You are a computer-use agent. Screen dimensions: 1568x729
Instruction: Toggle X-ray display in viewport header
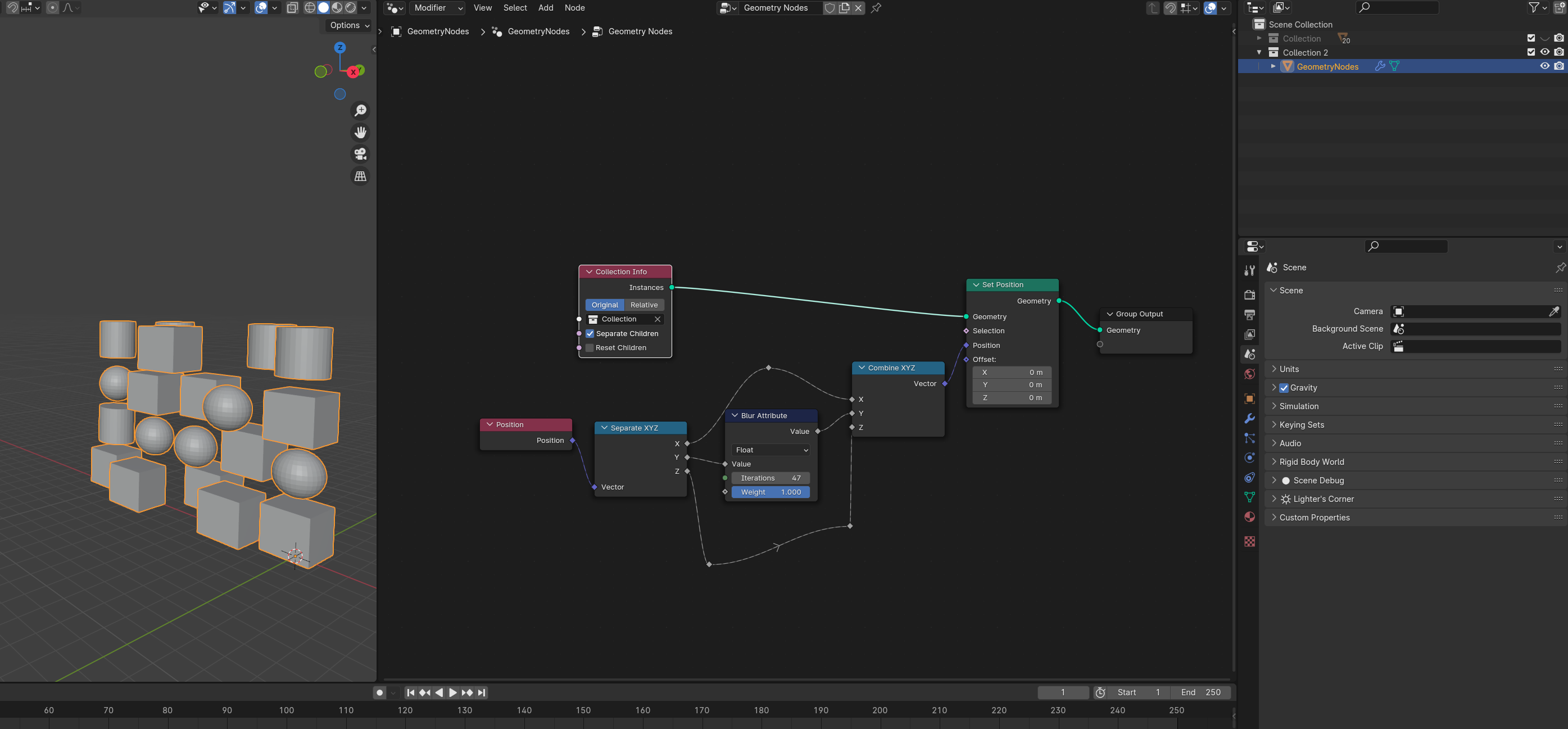pos(292,8)
